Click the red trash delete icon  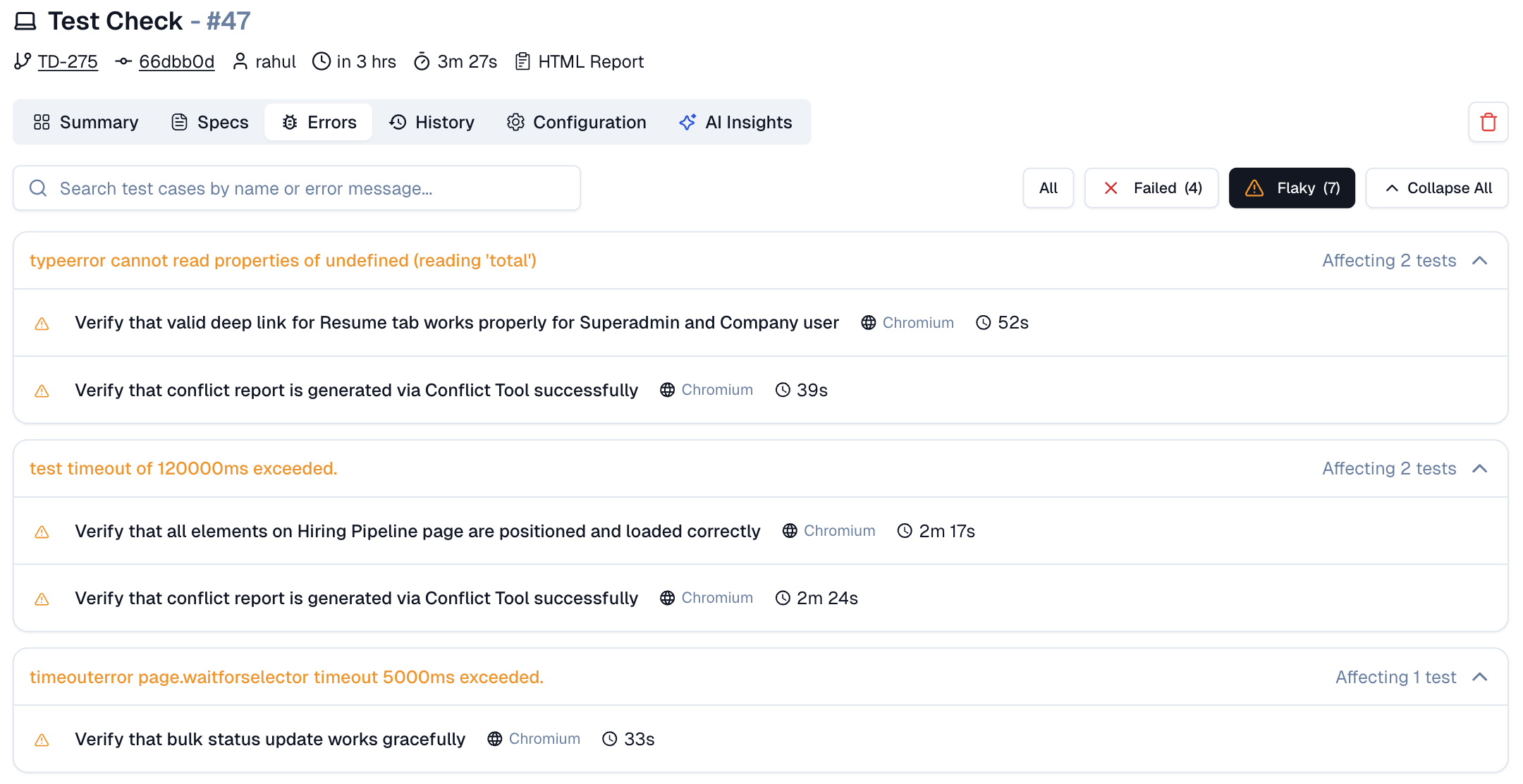click(x=1488, y=122)
